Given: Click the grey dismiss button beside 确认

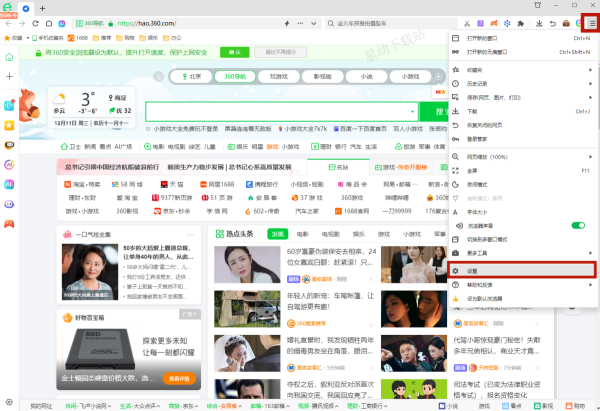Looking at the screenshot, I should tap(280, 52).
